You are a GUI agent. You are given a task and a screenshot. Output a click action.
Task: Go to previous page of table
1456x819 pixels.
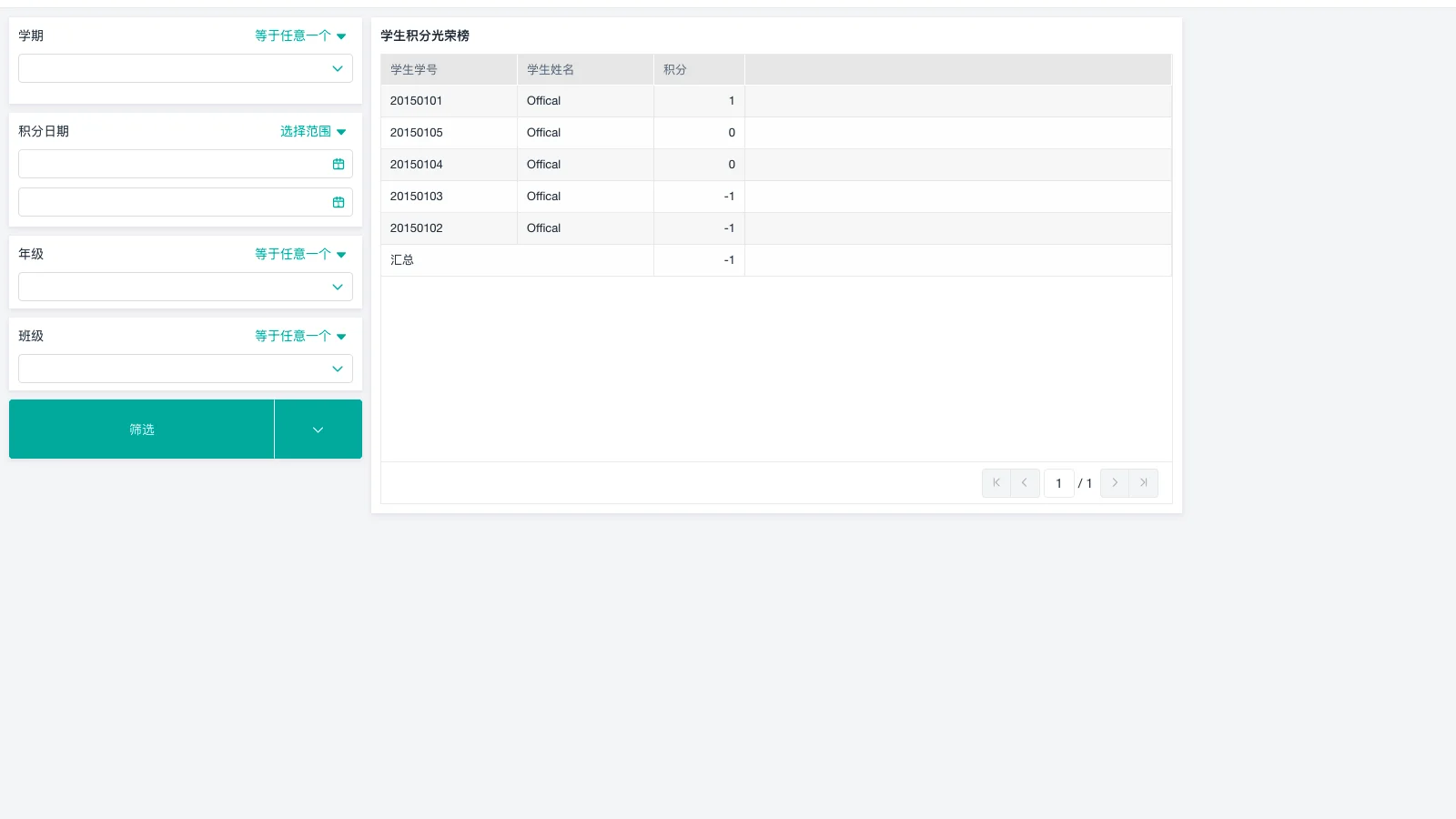[x=1025, y=483]
